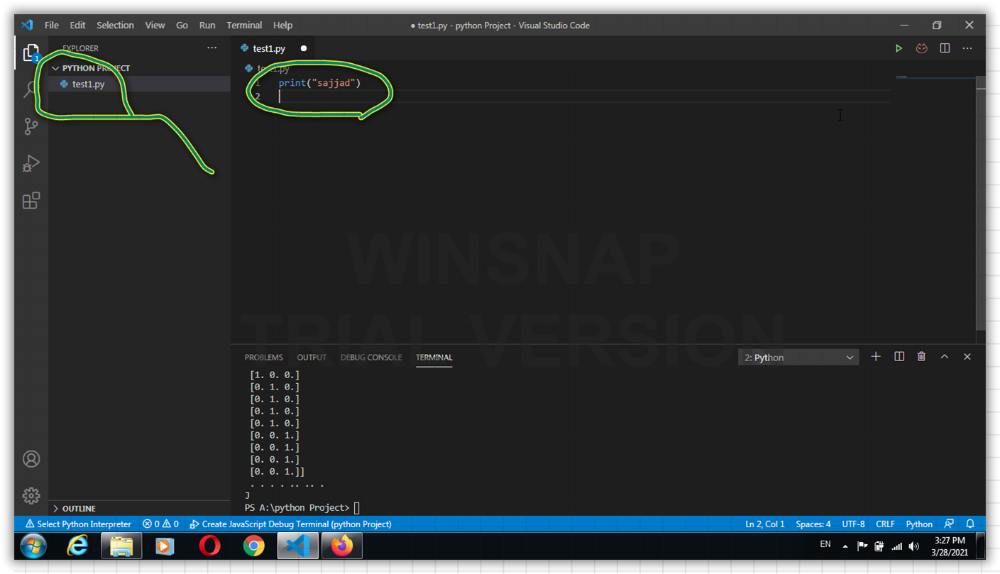Screen dimensions: 1000x574
Task: Collapse the PYTHON PROJECT folder section
Action: (90, 68)
